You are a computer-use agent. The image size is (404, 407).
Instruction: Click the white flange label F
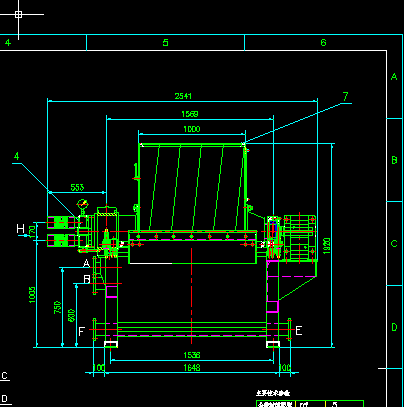tap(81, 332)
